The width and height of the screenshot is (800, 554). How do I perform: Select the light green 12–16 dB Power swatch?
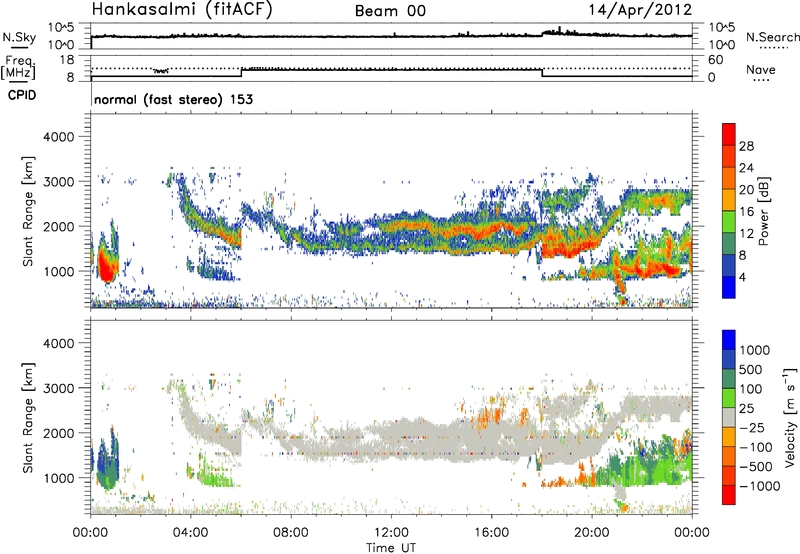729,222
